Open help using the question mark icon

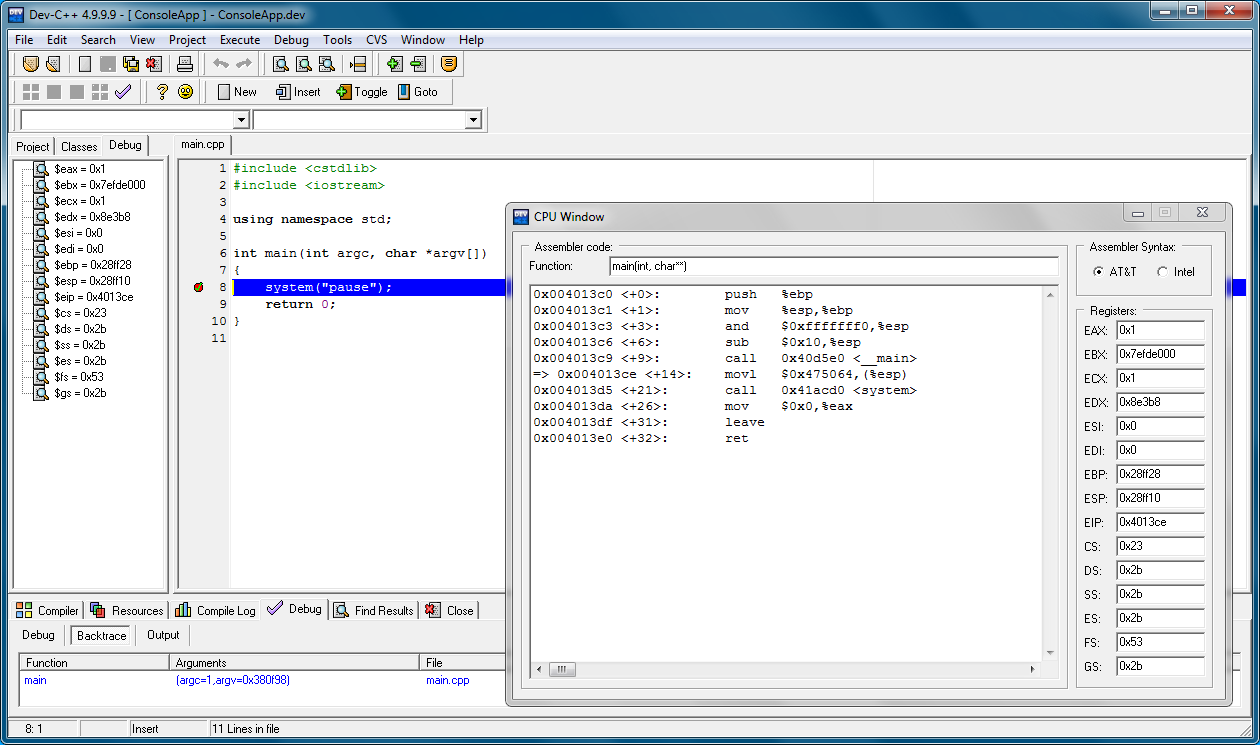tap(161, 91)
